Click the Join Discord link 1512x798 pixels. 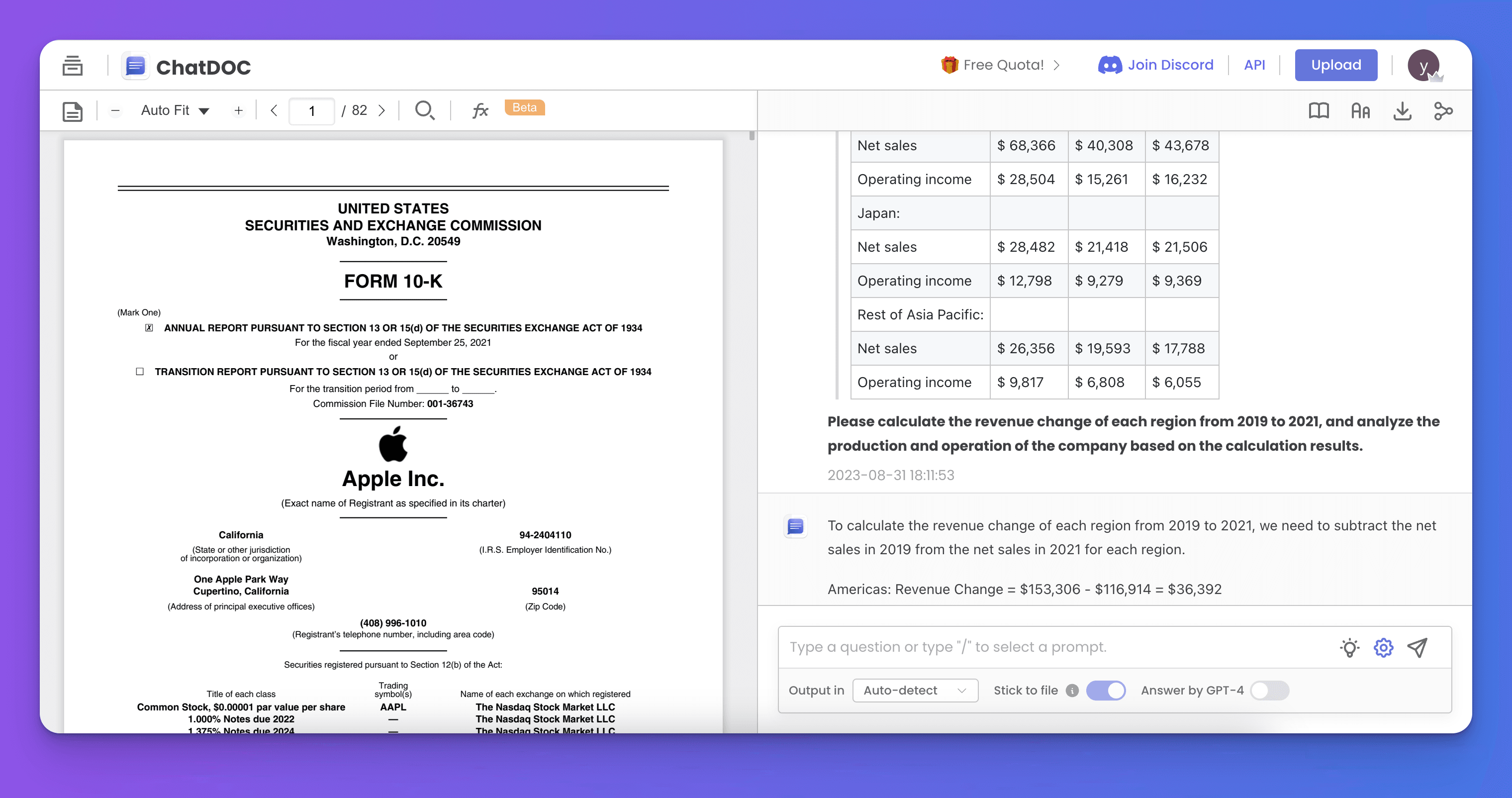coord(1156,65)
